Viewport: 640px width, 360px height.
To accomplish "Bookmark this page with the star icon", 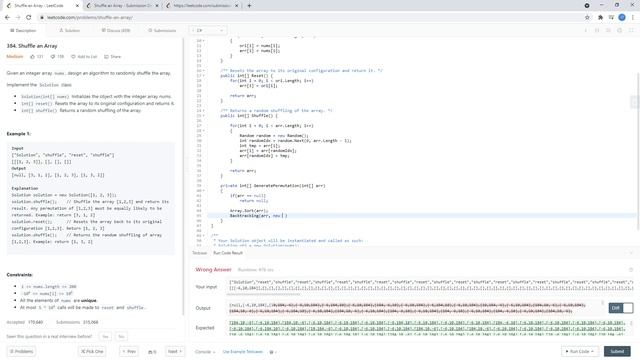I will click(x=587, y=18).
